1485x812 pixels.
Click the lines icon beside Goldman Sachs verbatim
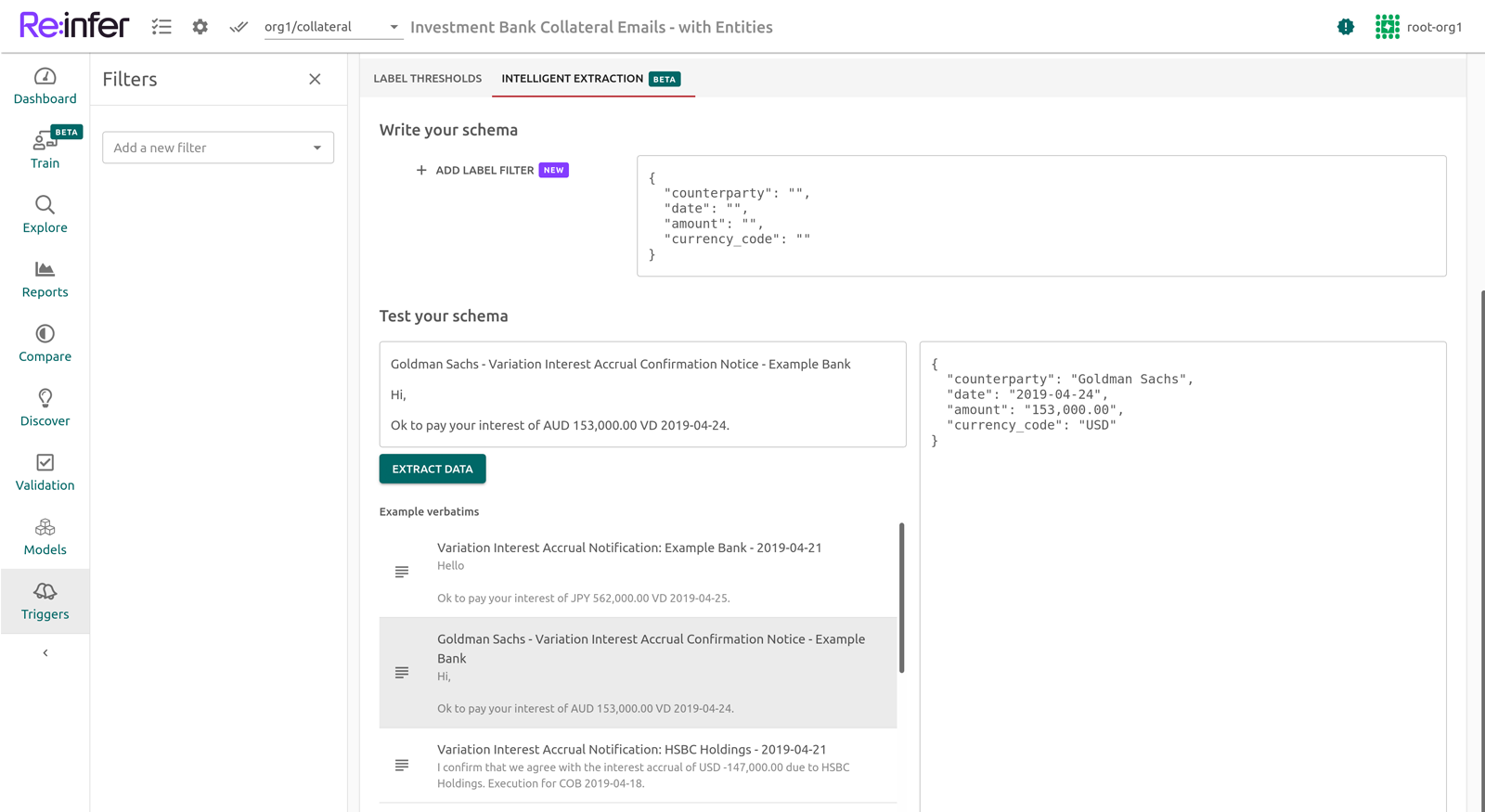(x=402, y=673)
